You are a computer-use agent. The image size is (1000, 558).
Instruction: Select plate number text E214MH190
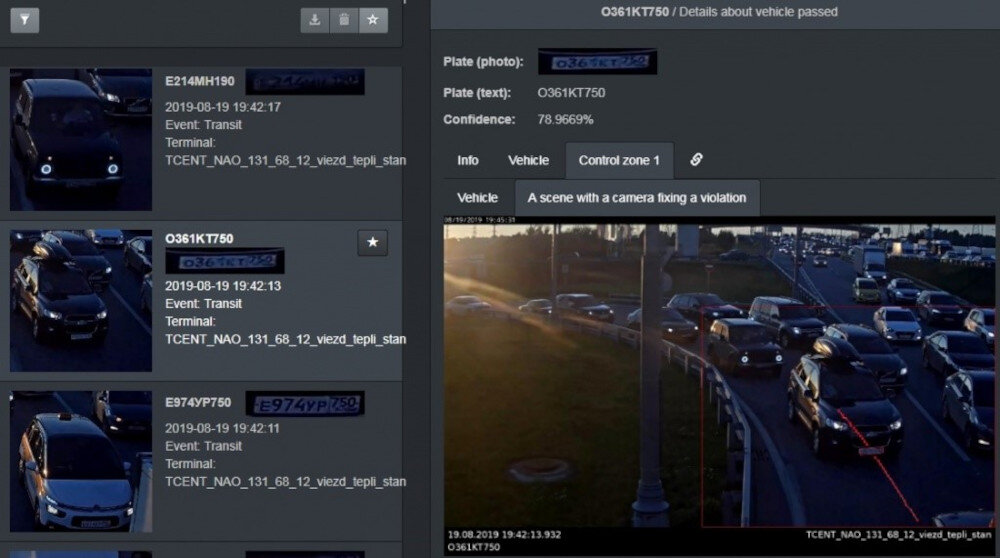pyautogui.click(x=200, y=81)
